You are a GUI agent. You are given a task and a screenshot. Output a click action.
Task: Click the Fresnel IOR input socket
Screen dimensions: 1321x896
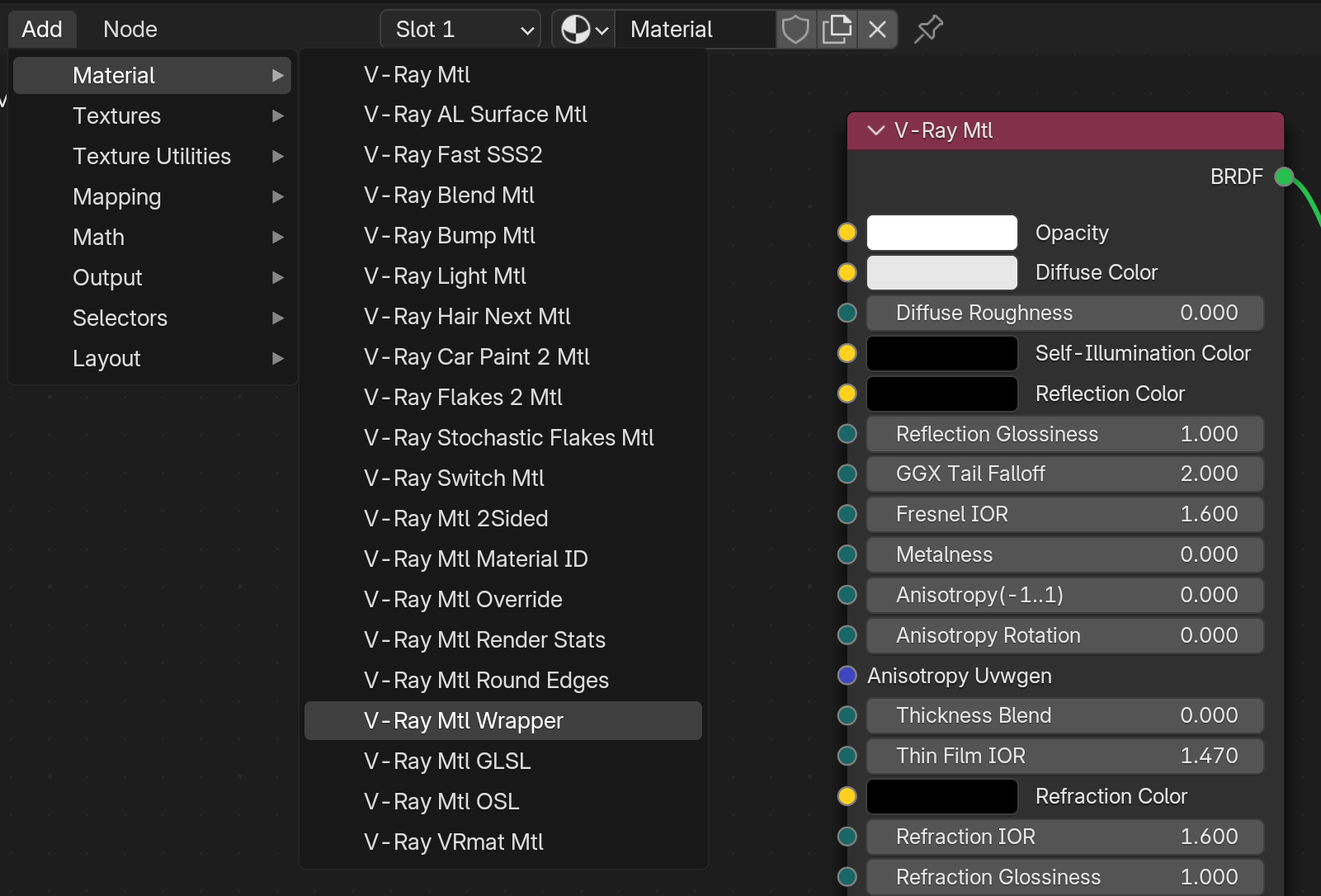coord(847,515)
